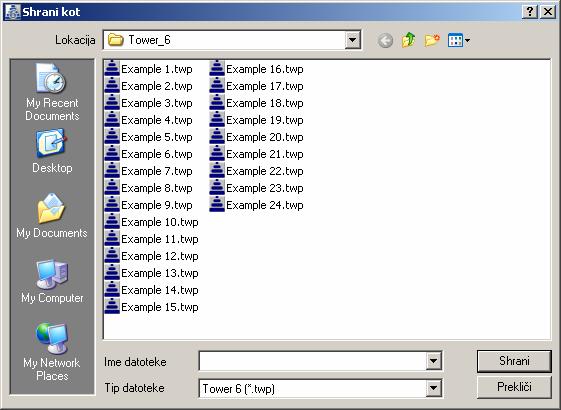Select file icon of Example 5.twp
561x410 pixels.
[112, 136]
